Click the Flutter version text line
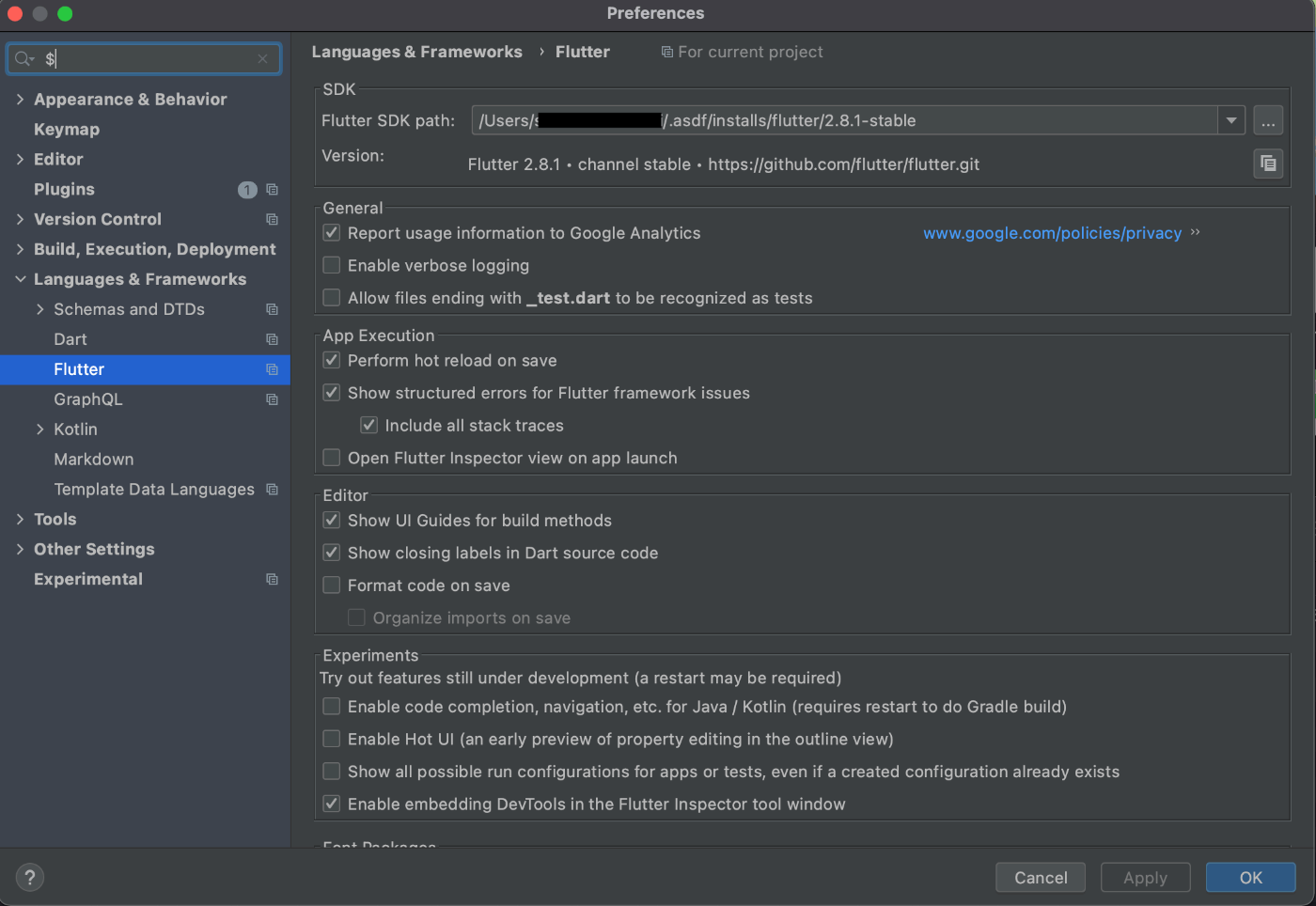 [x=723, y=164]
